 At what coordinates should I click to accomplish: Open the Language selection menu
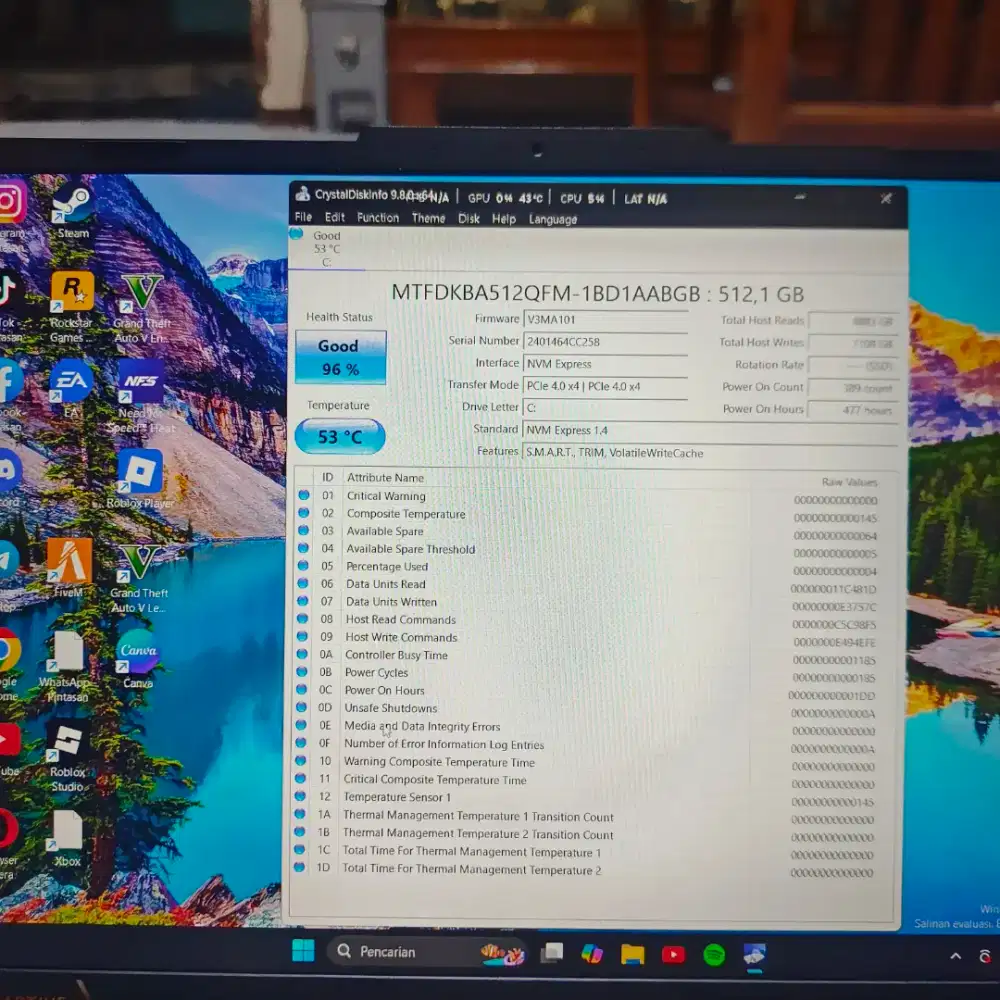pyautogui.click(x=552, y=218)
